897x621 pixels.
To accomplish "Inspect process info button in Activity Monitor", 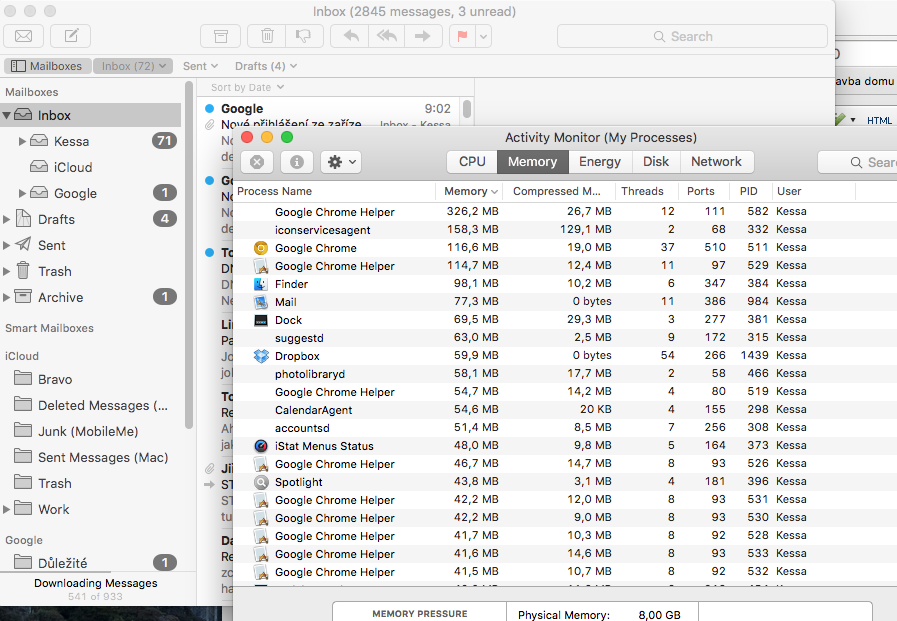I will (x=296, y=162).
